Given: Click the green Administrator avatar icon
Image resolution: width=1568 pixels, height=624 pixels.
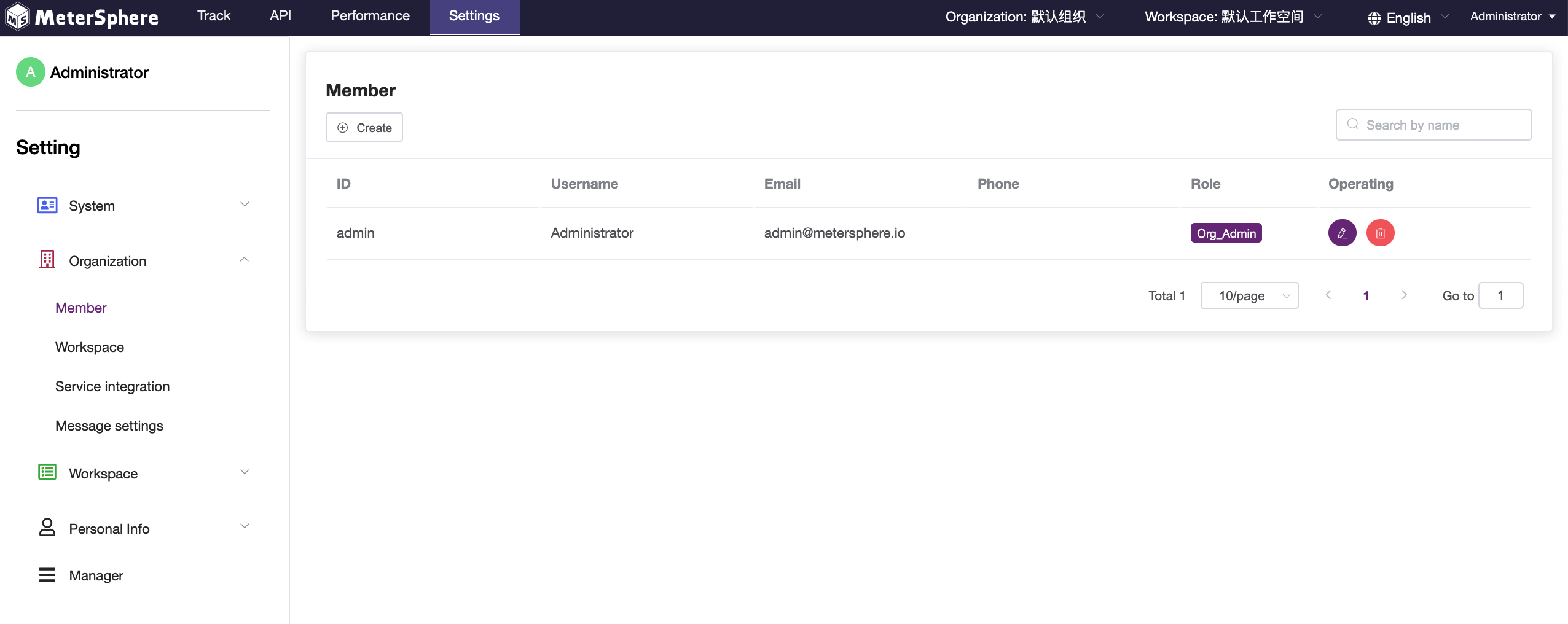Looking at the screenshot, I should point(31,72).
